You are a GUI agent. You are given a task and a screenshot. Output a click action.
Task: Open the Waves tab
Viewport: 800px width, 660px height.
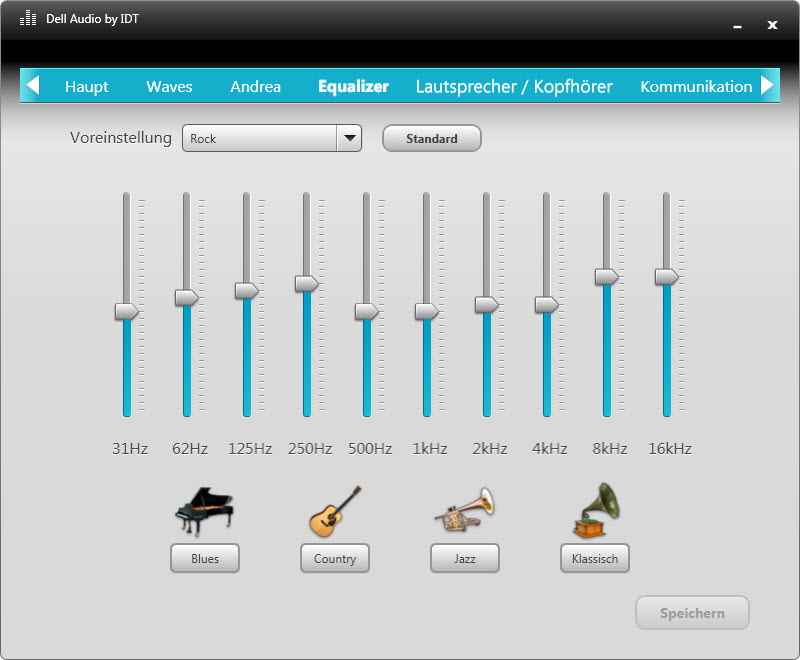pyautogui.click(x=169, y=86)
